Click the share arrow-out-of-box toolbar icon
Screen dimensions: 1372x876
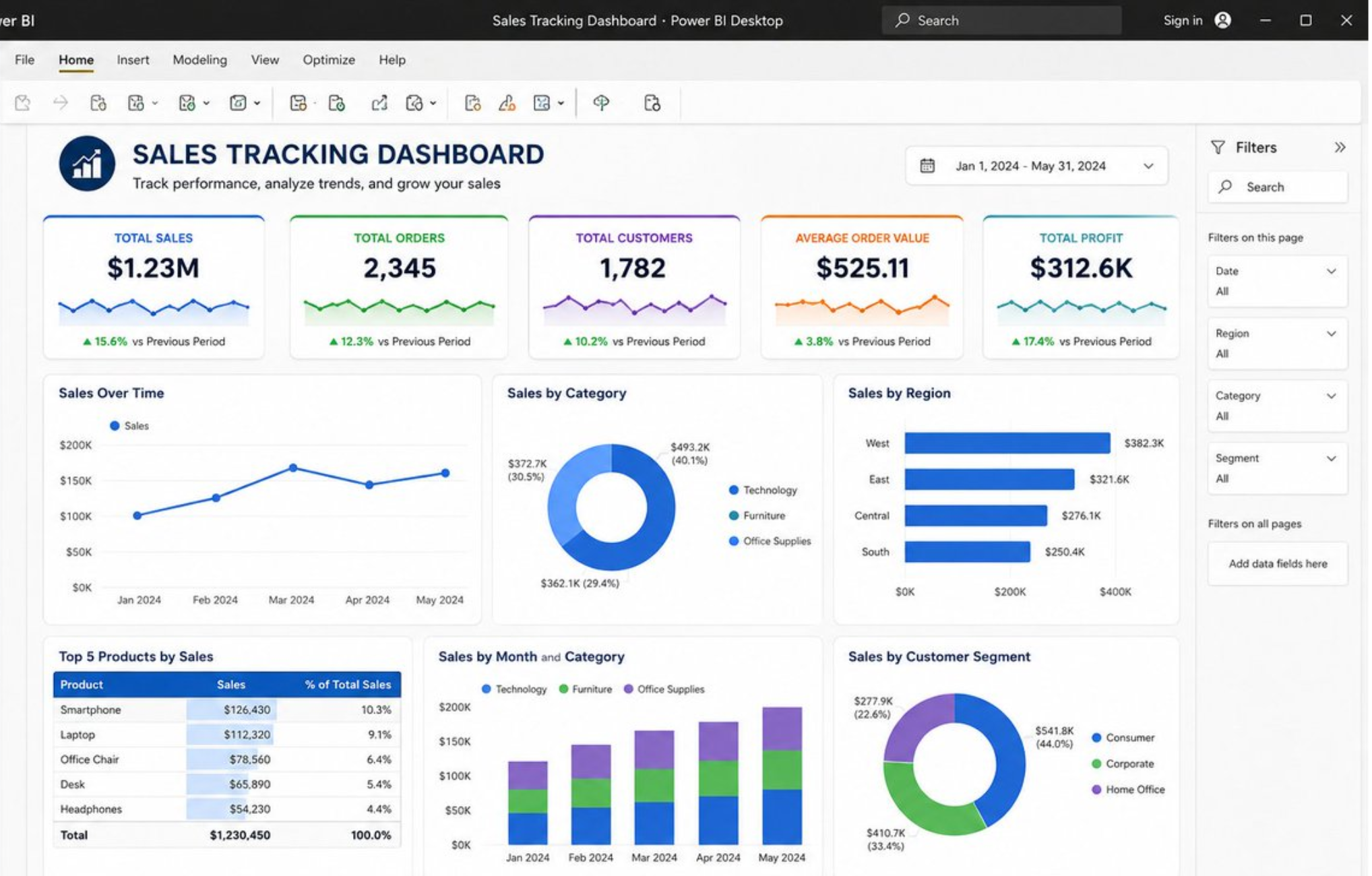[379, 102]
